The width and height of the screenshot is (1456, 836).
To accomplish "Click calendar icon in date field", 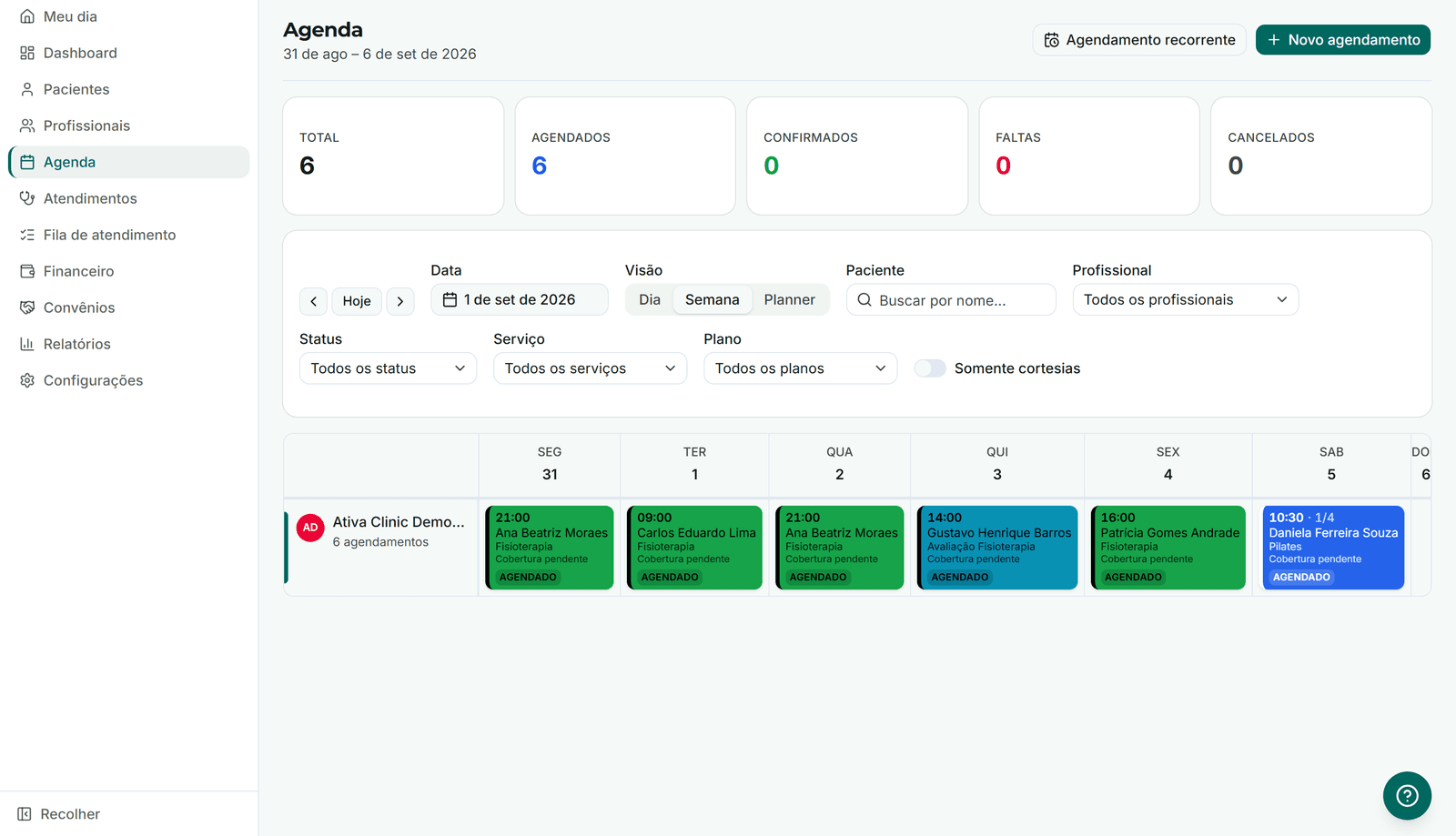I will (x=450, y=299).
